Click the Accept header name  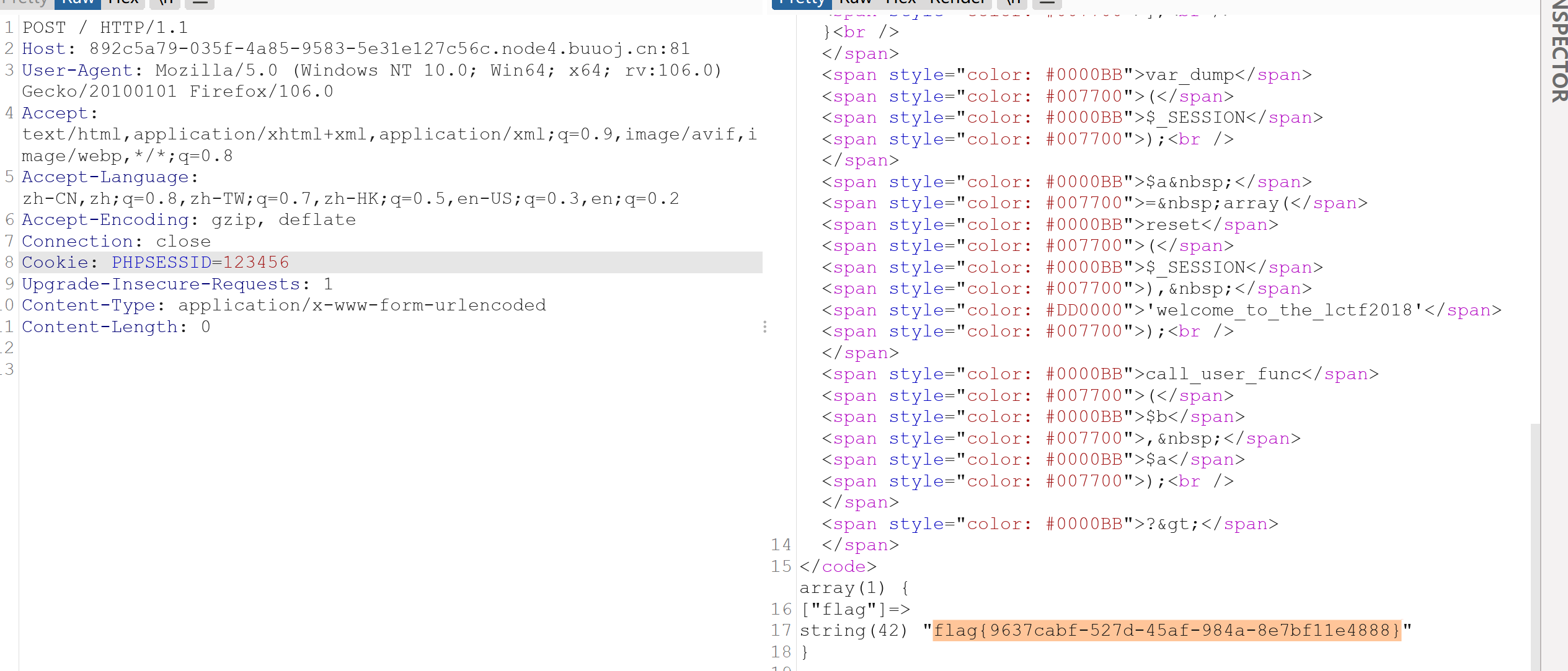[55, 113]
